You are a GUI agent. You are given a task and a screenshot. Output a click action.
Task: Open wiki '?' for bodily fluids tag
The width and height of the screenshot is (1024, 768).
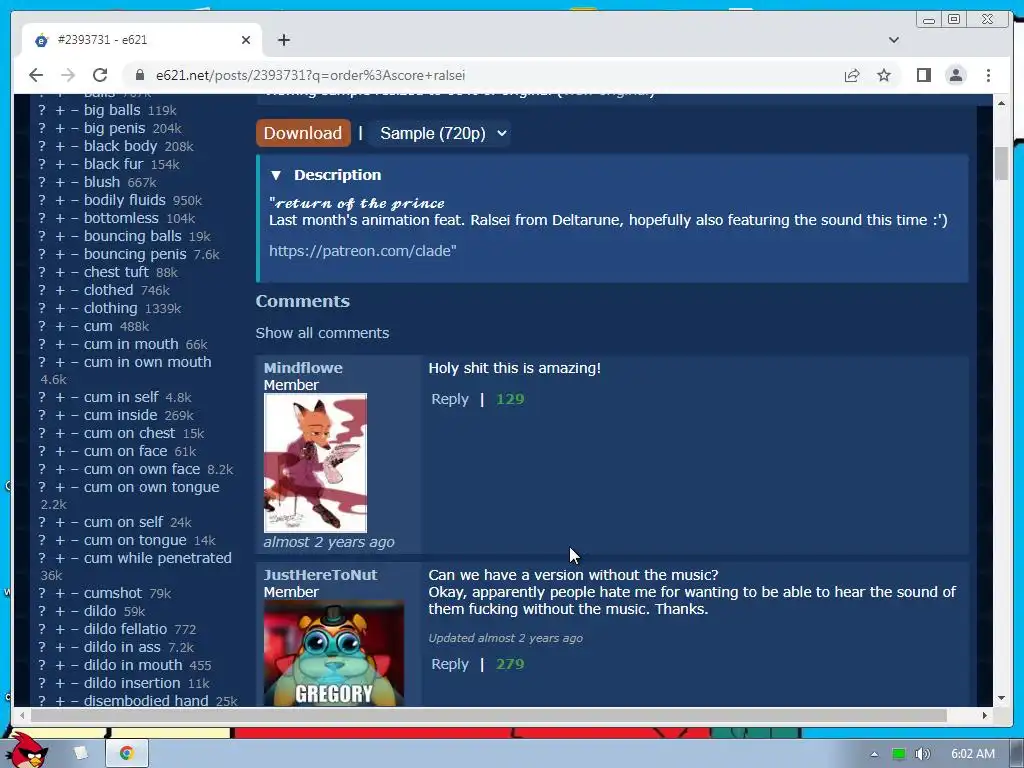42,200
